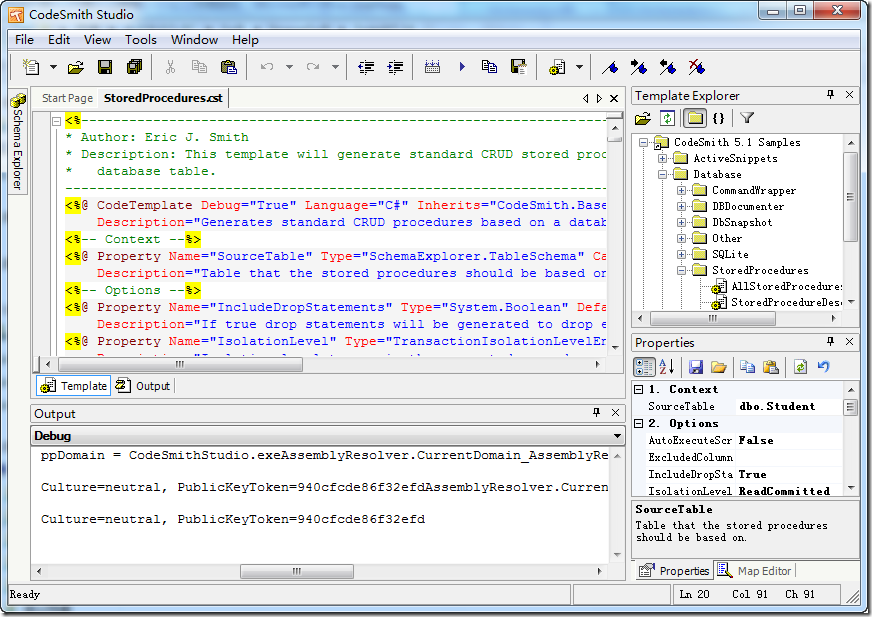Screen dimensions: 872x617
Task: Toggle folder view button in Template Explorer
Action: (694, 119)
